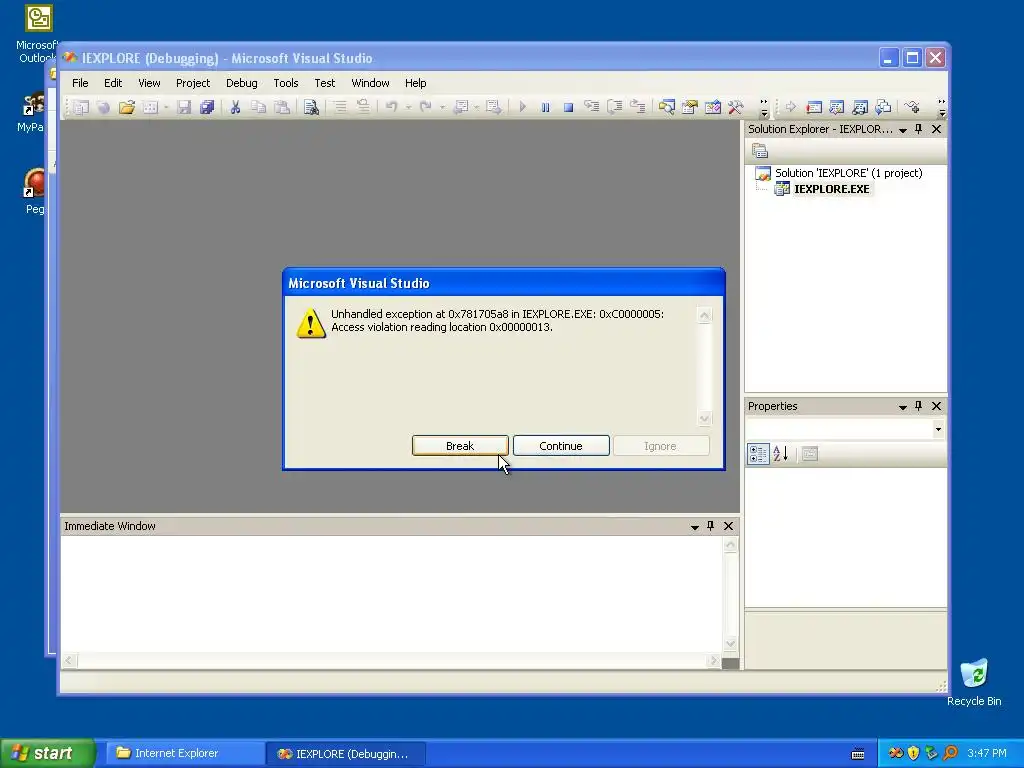
Task: Click the Save floppy disk icon
Action: click(184, 107)
